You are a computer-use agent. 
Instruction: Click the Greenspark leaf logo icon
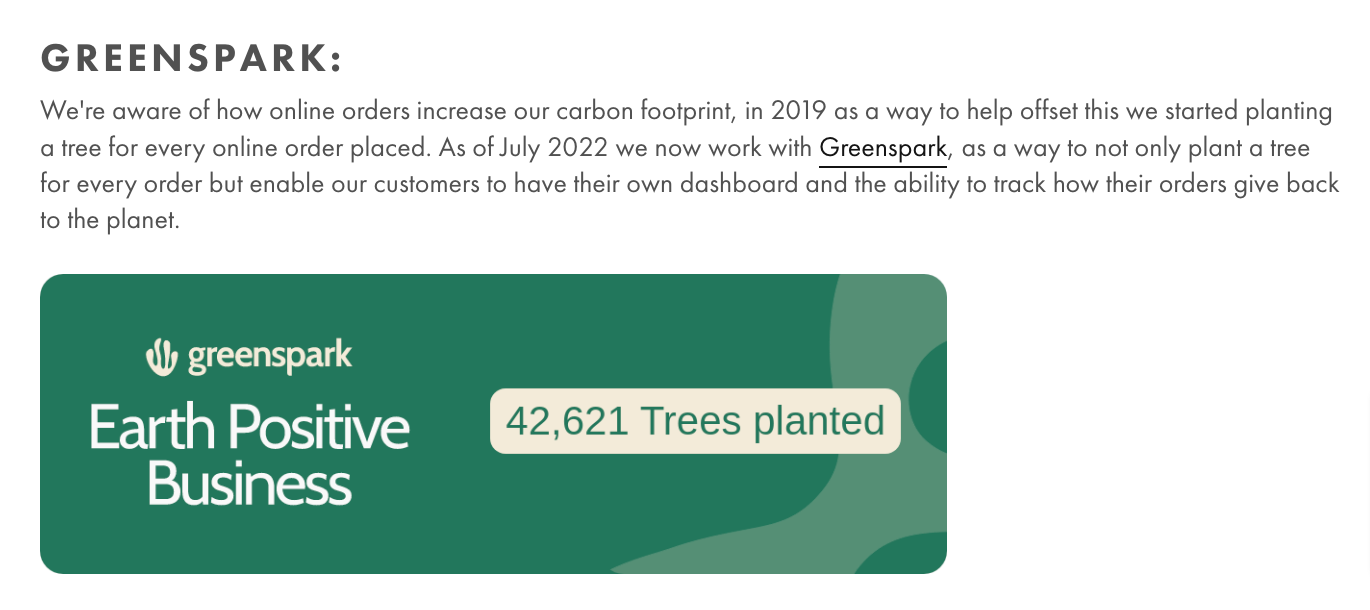pos(161,357)
